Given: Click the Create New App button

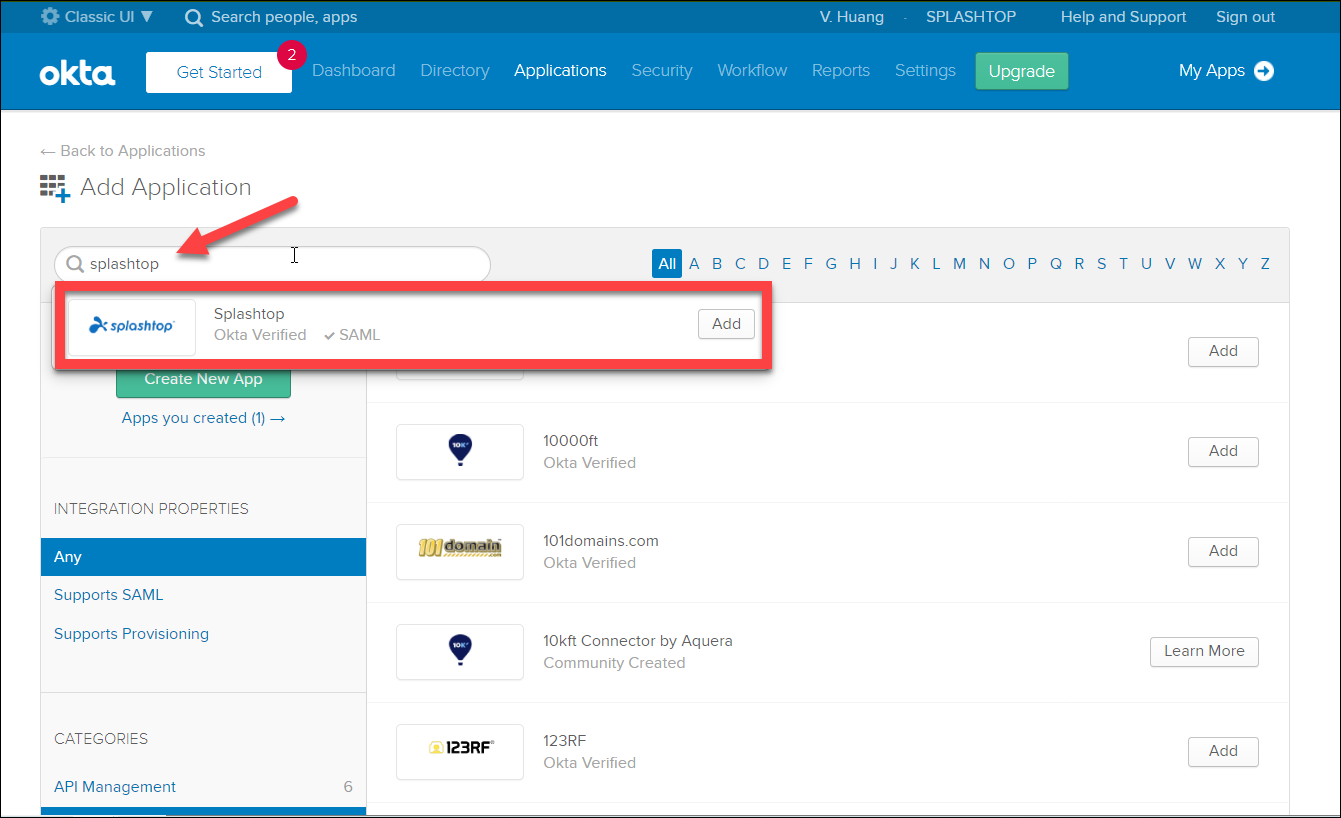Looking at the screenshot, I should click(x=203, y=379).
